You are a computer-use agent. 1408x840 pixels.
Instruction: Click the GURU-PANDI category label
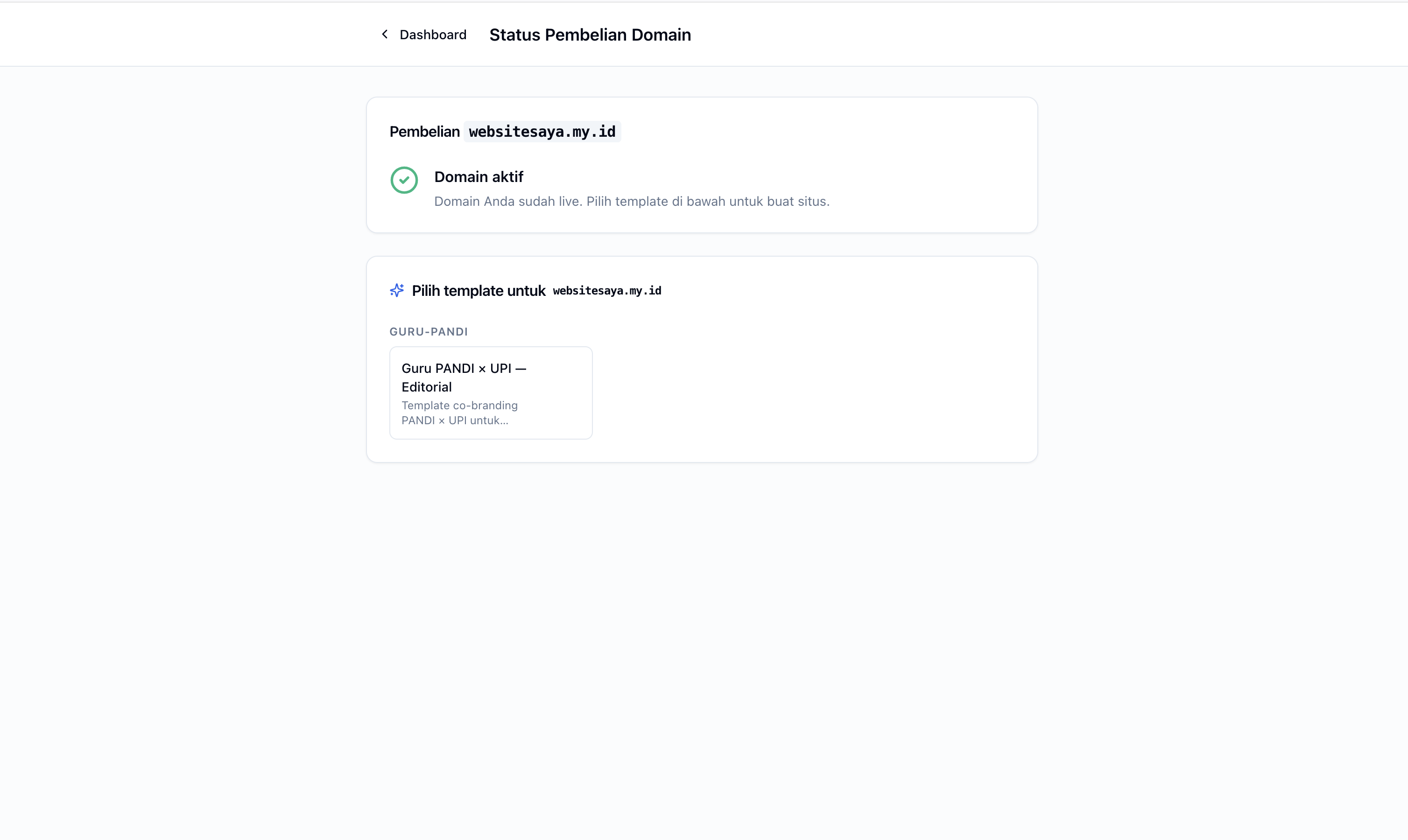pos(429,332)
